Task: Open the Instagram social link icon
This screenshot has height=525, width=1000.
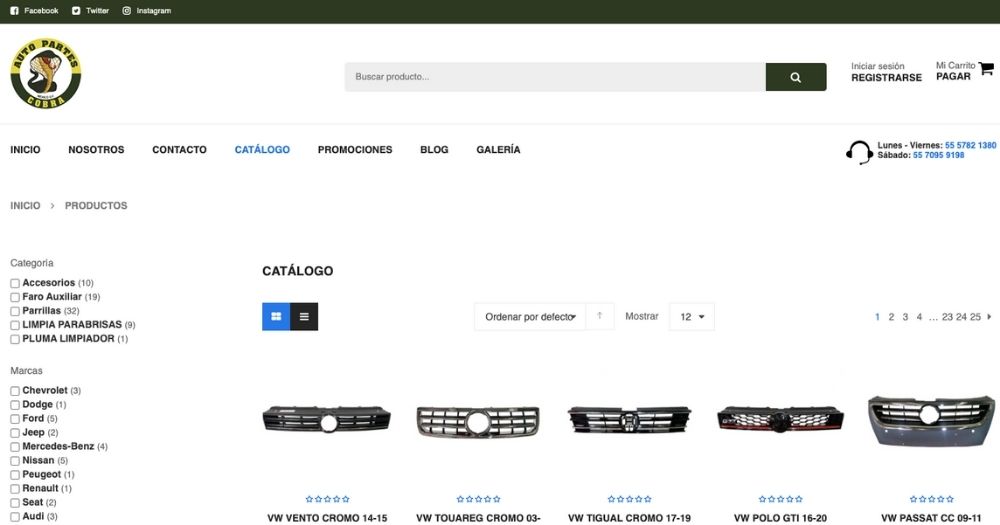Action: coord(126,11)
